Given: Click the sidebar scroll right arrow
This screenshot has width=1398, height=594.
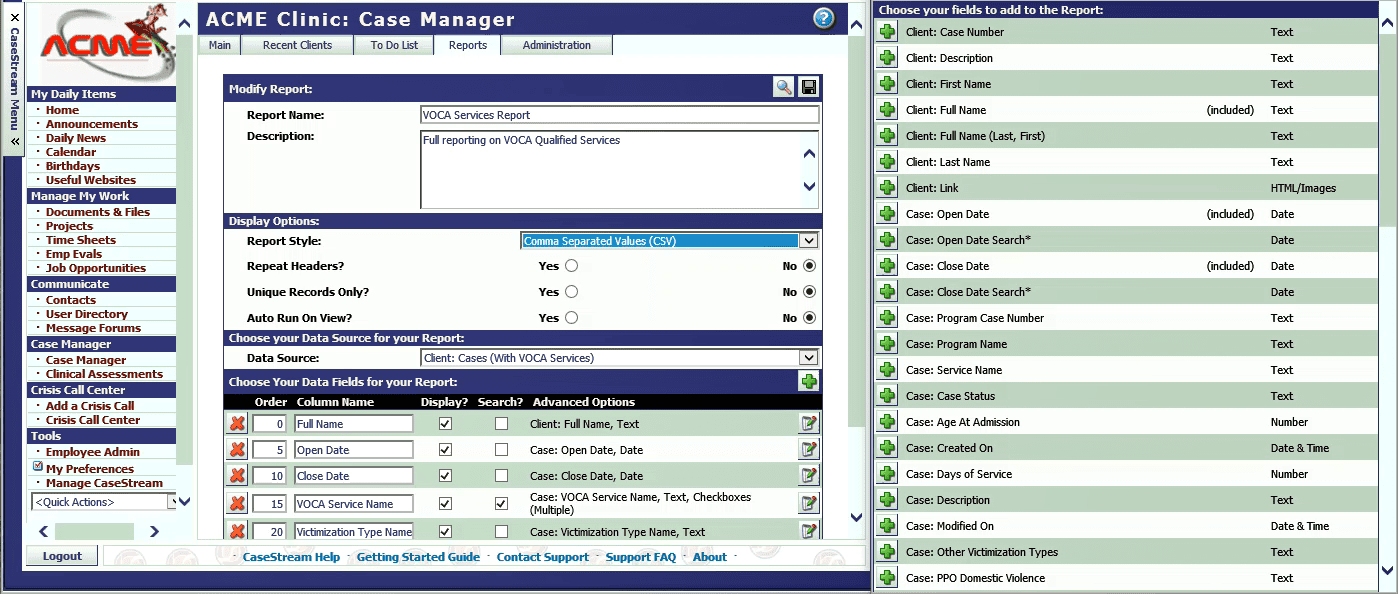Looking at the screenshot, I should [153, 532].
